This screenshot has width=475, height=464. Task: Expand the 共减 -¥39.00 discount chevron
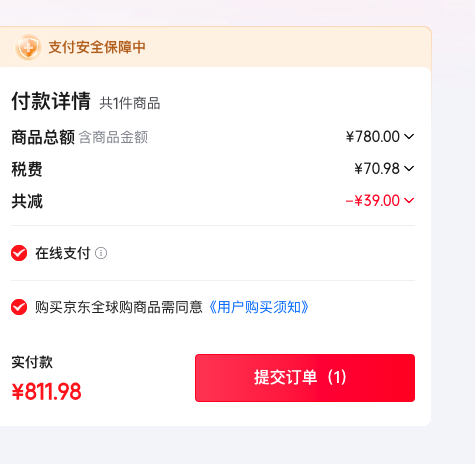click(x=409, y=200)
